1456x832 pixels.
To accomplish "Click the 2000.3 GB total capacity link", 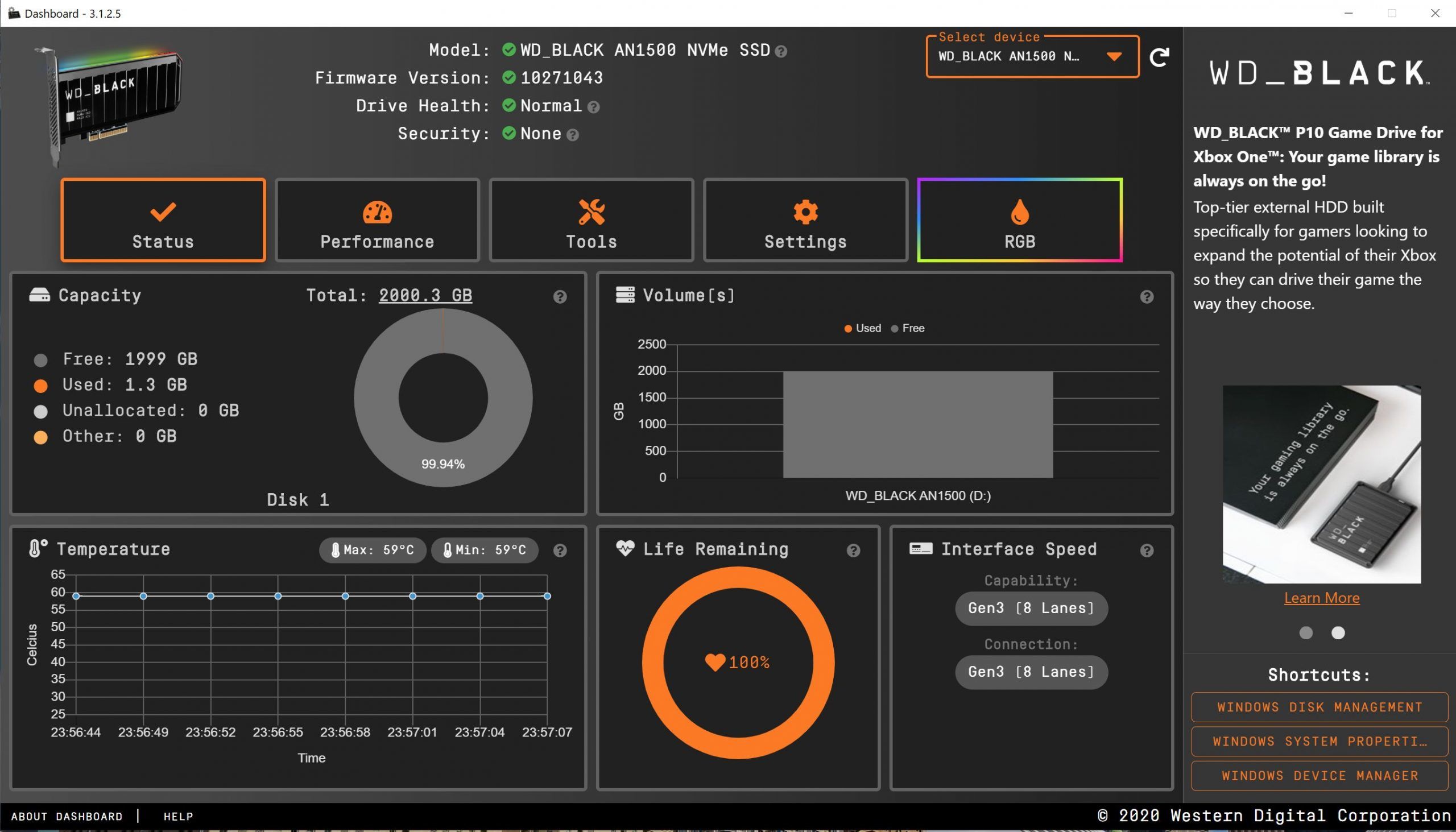I will point(425,295).
